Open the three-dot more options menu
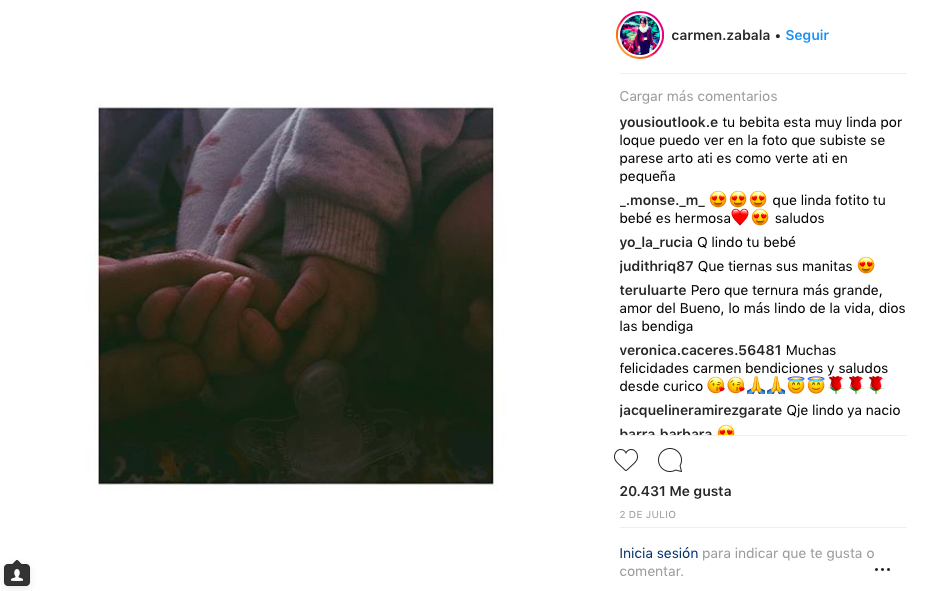This screenshot has height=591, width=925. (x=883, y=569)
